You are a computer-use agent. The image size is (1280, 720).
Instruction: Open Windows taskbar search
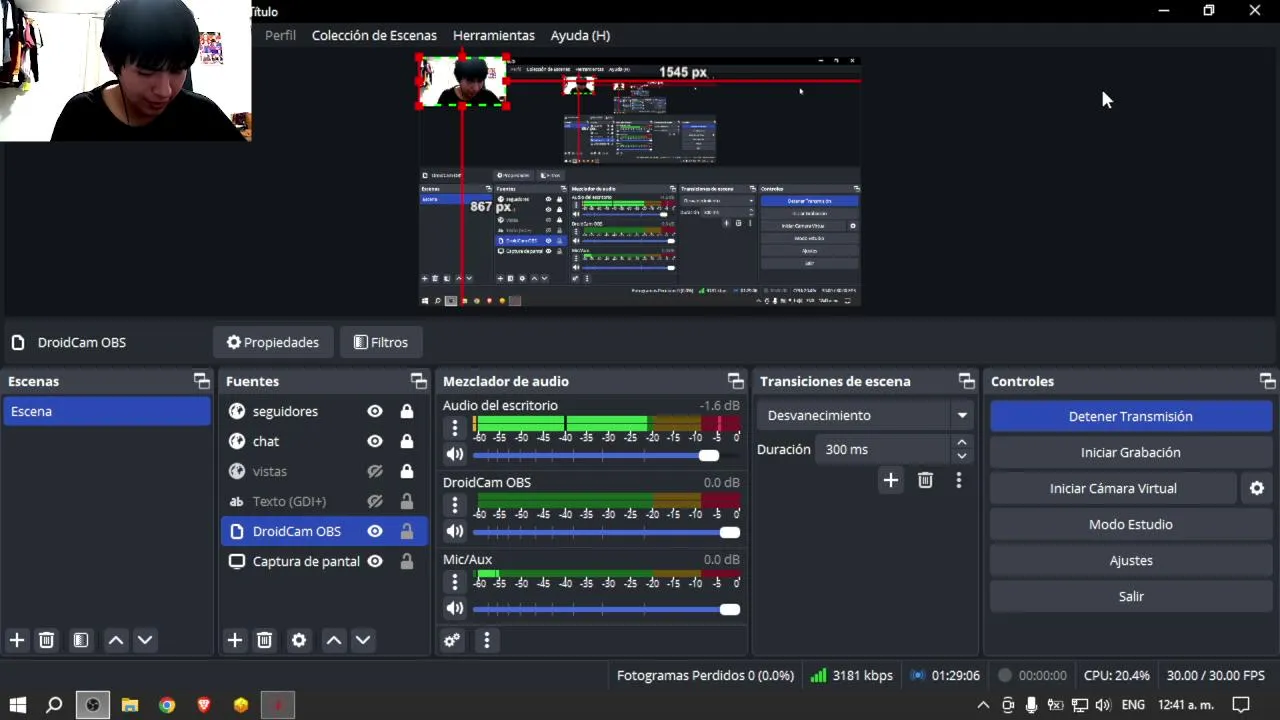pyautogui.click(x=54, y=705)
